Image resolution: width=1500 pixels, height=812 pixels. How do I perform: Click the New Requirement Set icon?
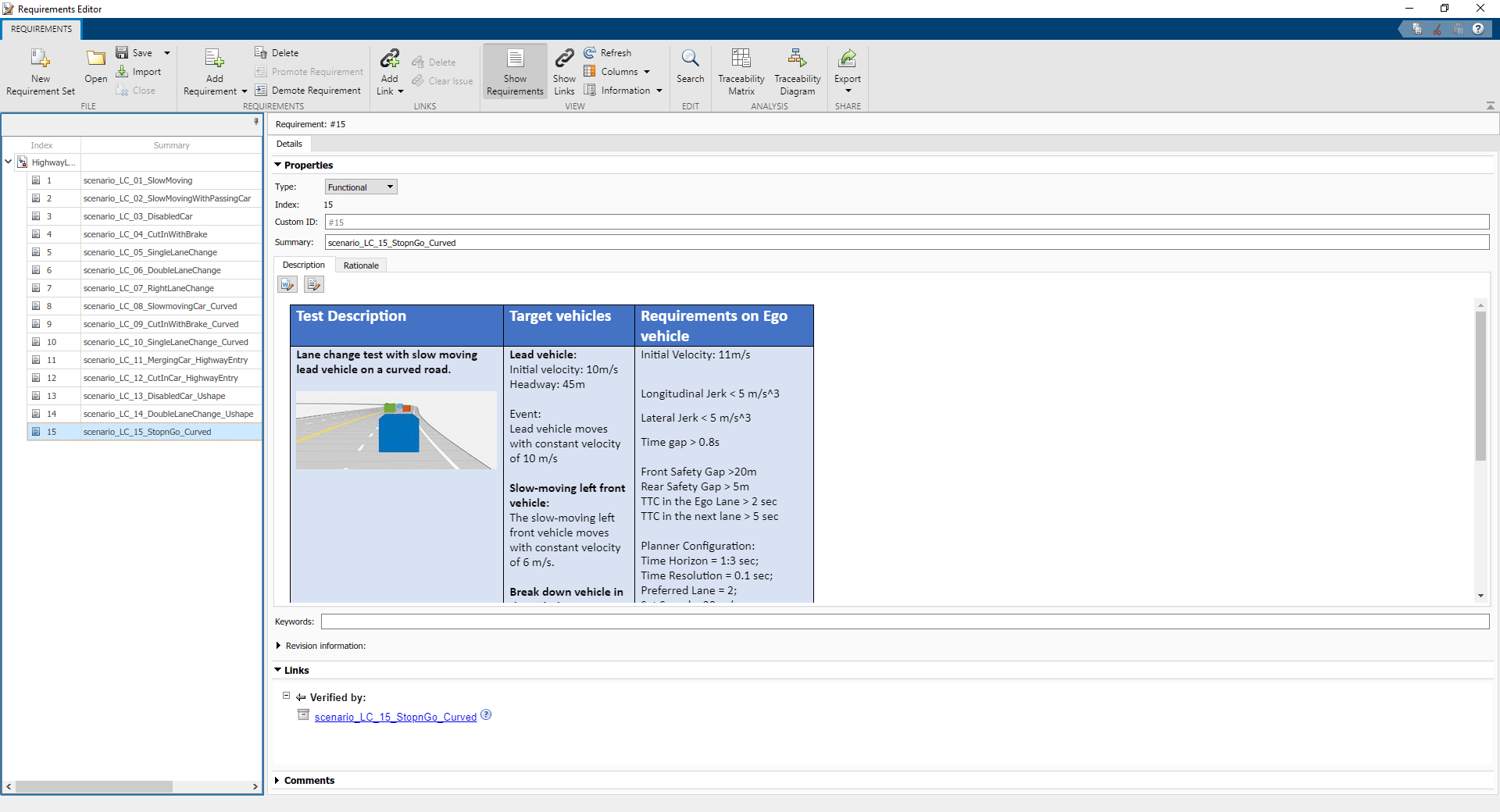40,59
